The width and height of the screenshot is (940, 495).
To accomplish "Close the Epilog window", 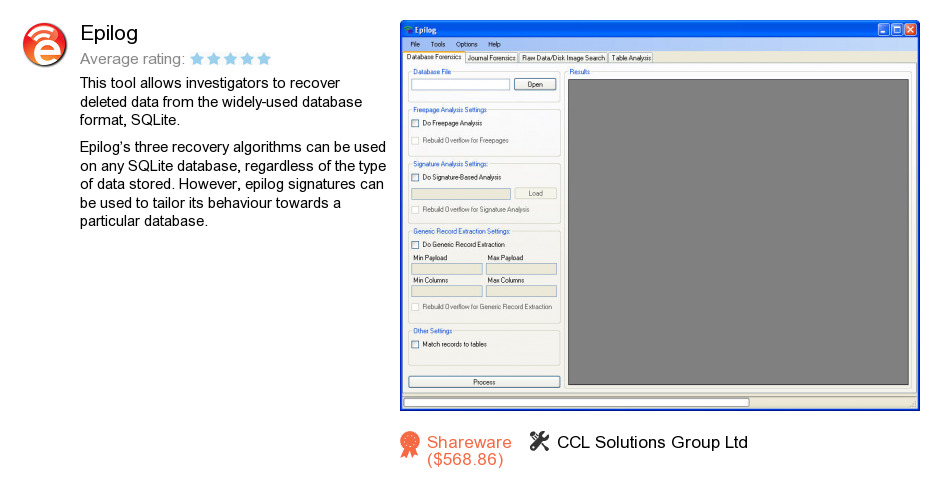I will (910, 29).
